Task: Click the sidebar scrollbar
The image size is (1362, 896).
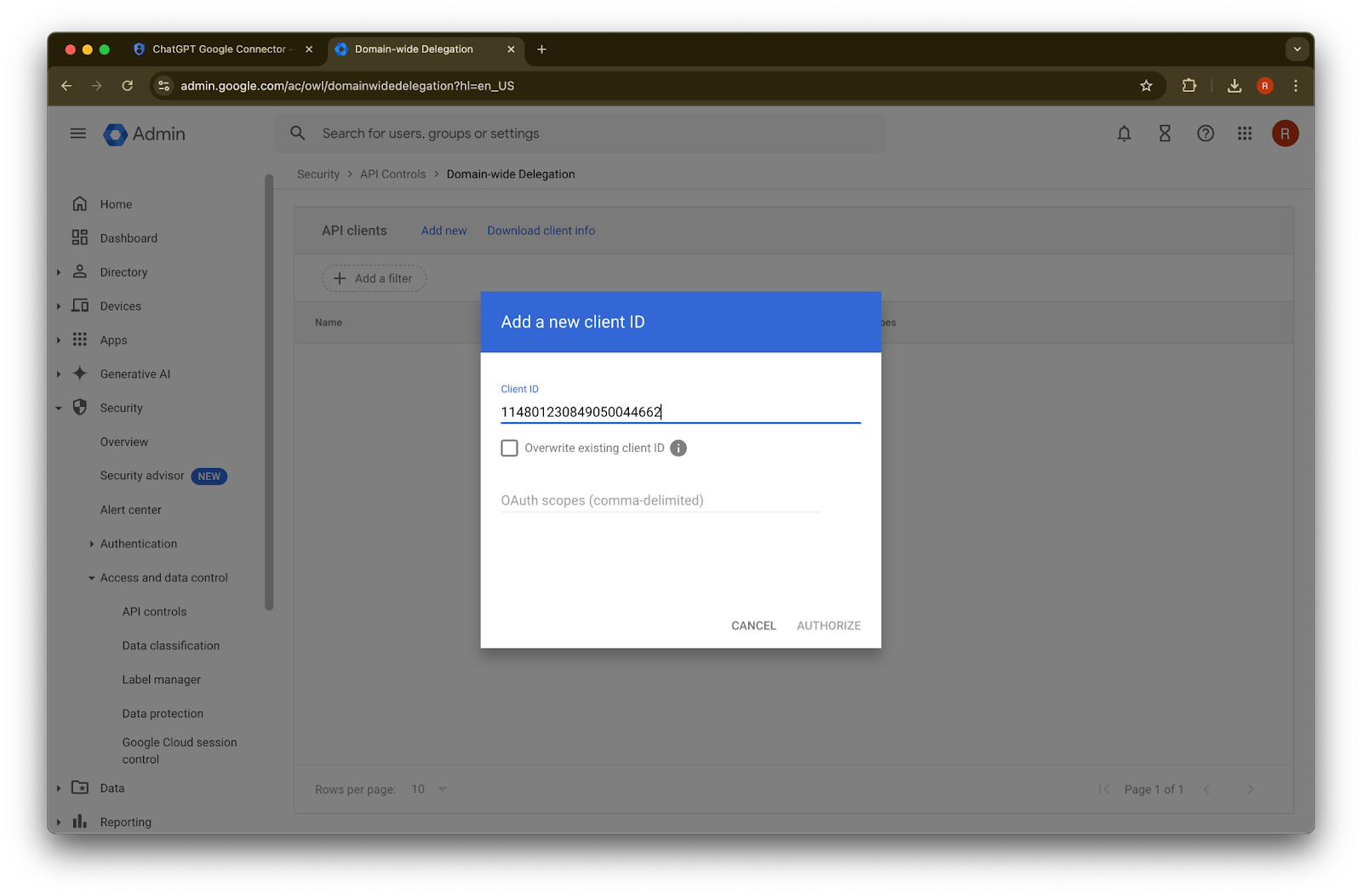Action: click(x=269, y=391)
